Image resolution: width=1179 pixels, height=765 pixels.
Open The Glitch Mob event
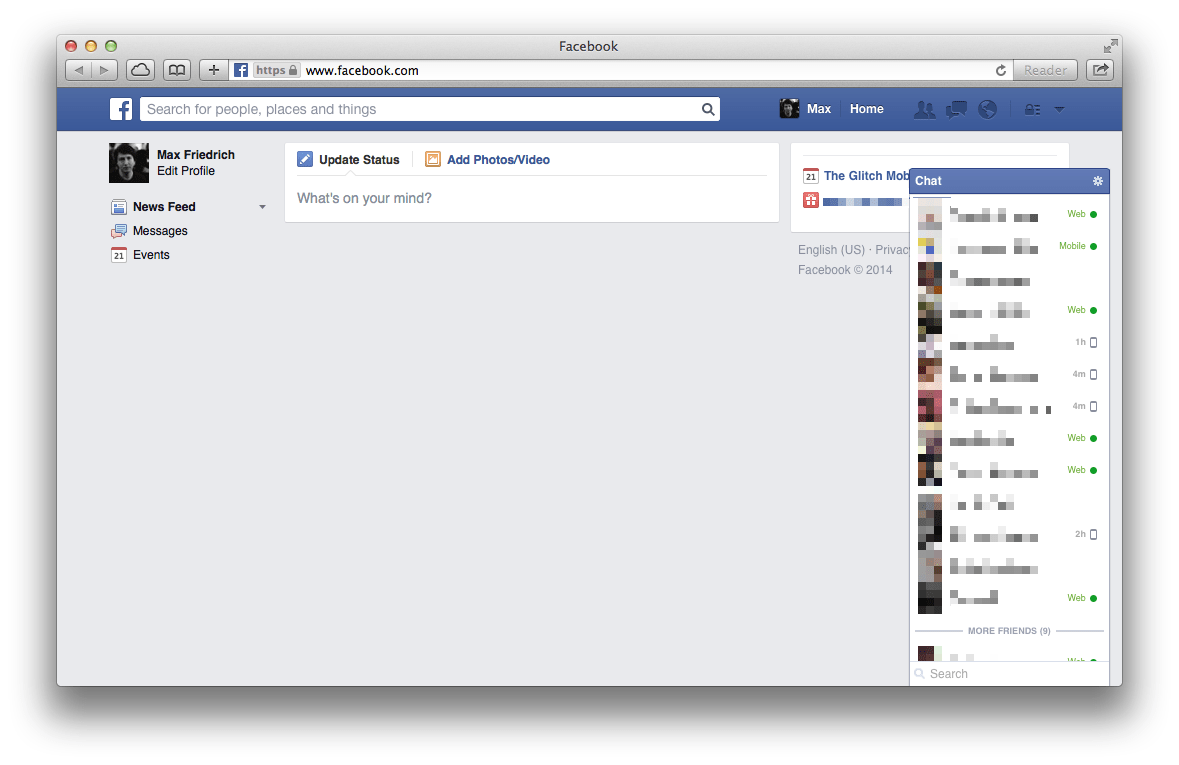point(866,175)
